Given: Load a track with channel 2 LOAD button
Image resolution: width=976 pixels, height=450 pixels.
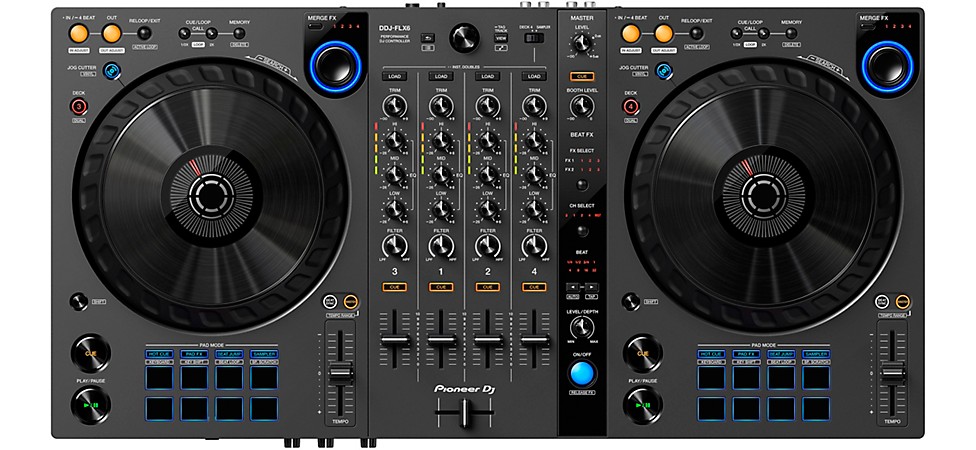Looking at the screenshot, I should [x=488, y=77].
